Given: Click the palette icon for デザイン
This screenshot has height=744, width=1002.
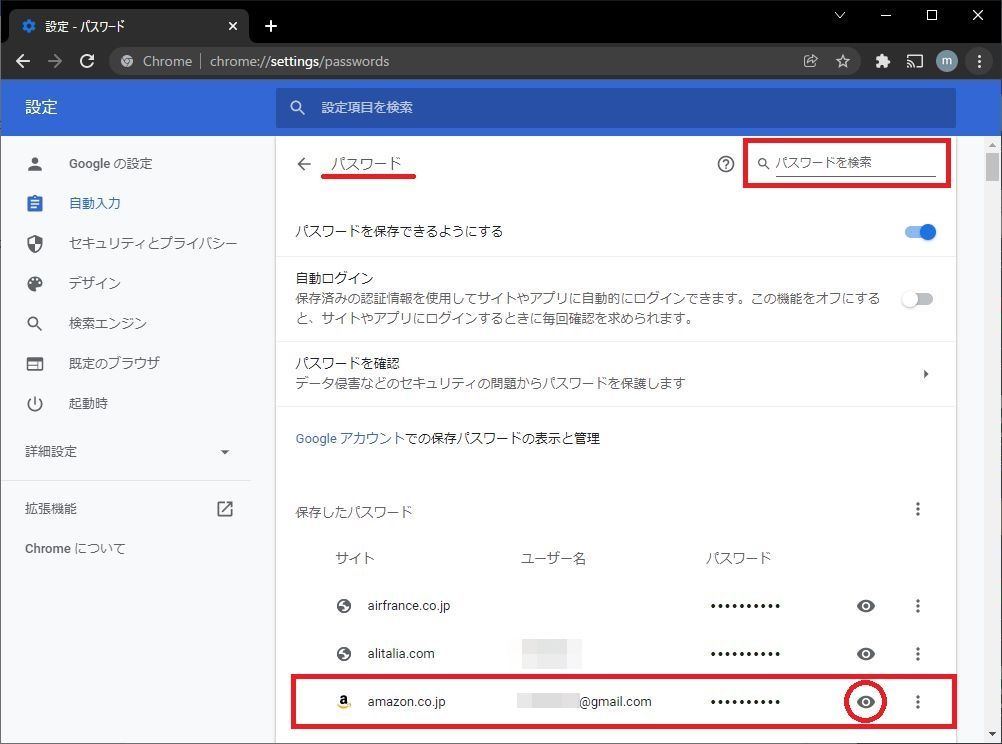Looking at the screenshot, I should pyautogui.click(x=35, y=283).
